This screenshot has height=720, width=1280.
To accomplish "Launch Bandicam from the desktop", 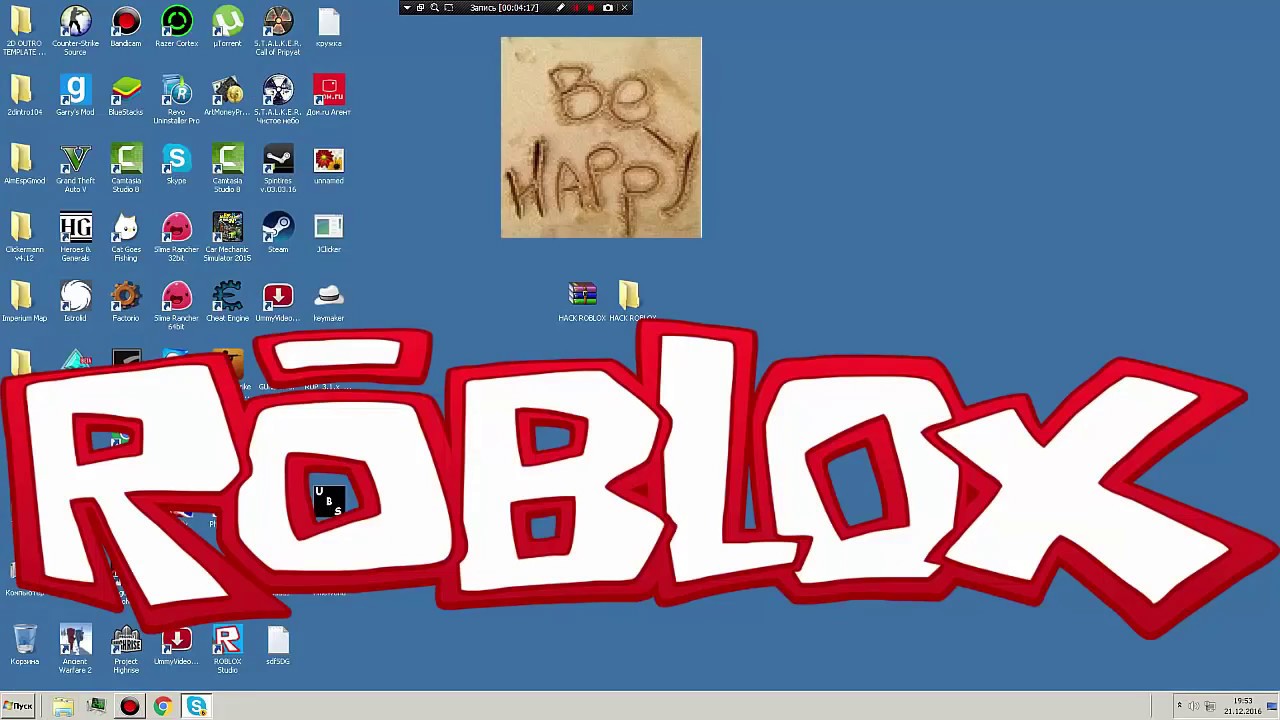I will pyautogui.click(x=126, y=27).
